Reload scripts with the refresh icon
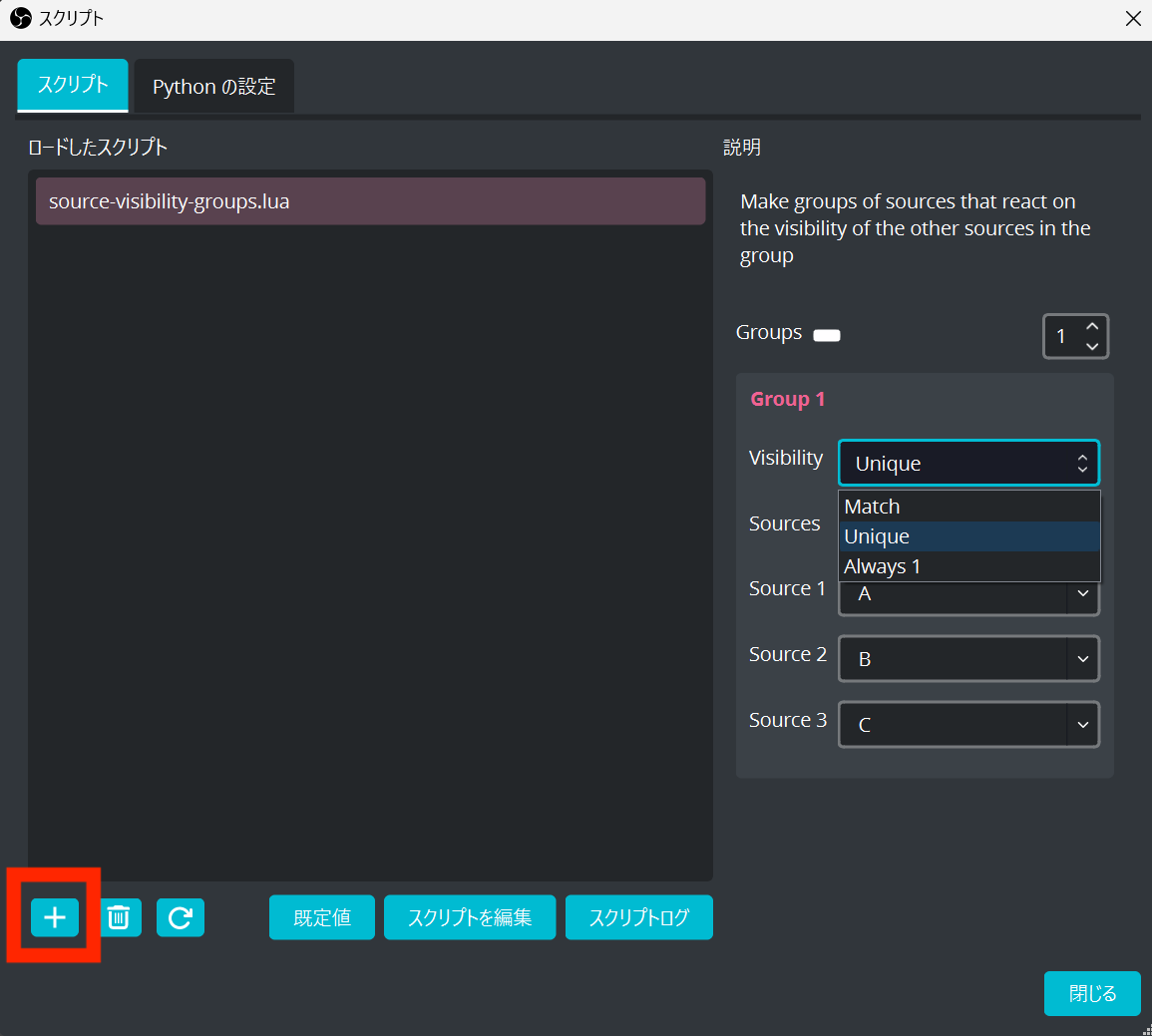 tap(181, 917)
